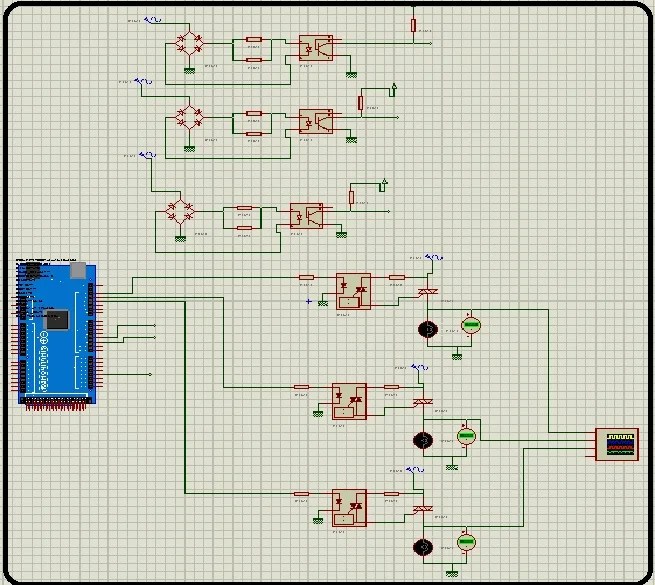655x585 pixels.
Task: Select AC sine source of third rectifier
Action: (x=148, y=155)
